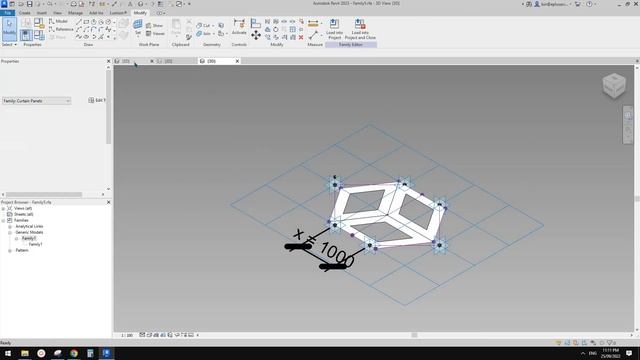Open the Calculator app on taskbar
This screenshot has height=360, width=640.
click(90, 353)
